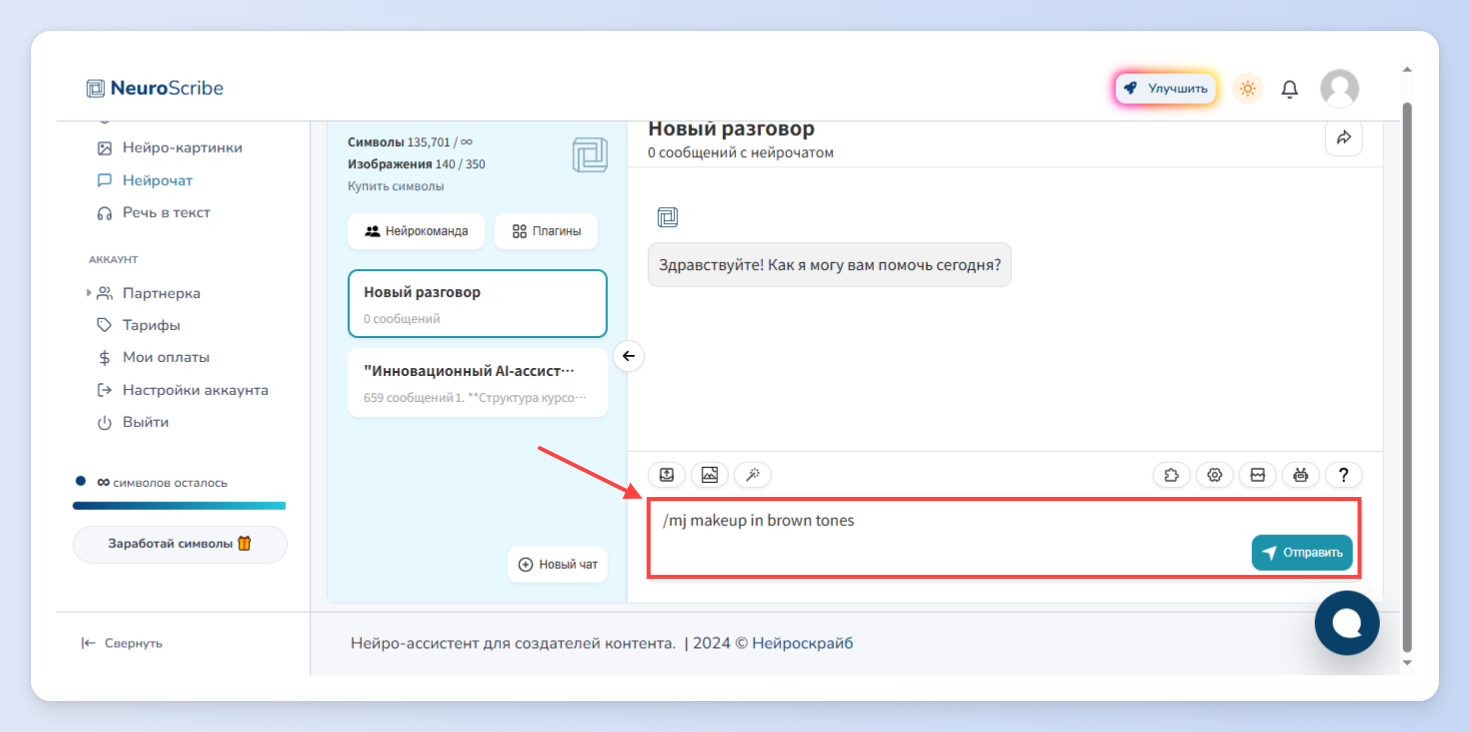Click the Новый чат button
The image size is (1470, 732).
coord(557,564)
